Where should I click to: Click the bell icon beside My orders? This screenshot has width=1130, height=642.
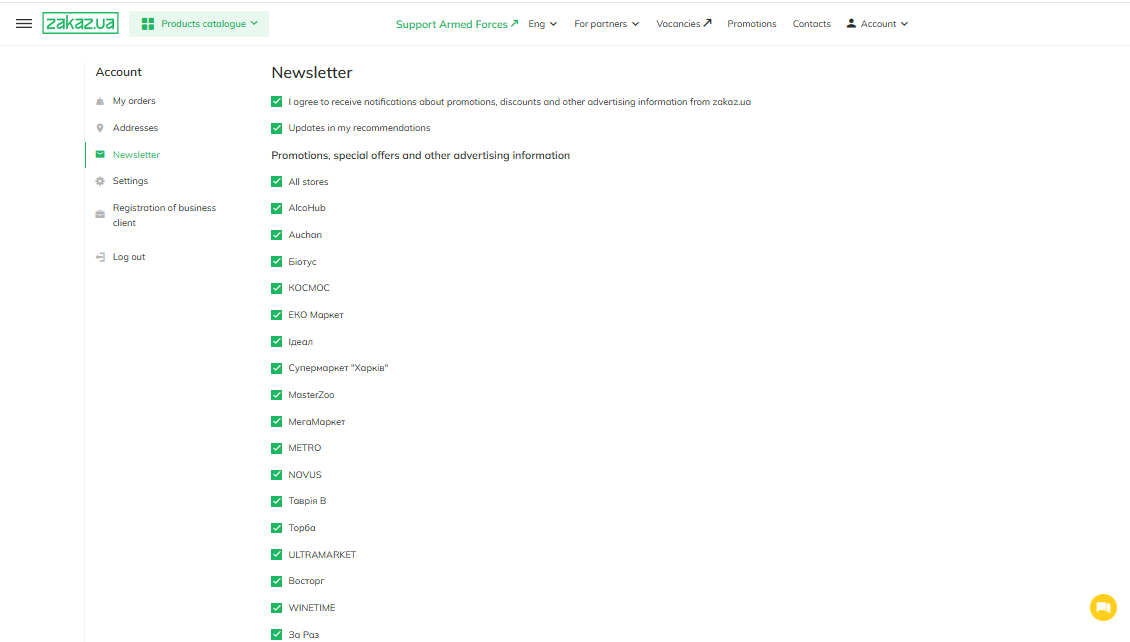[x=100, y=102]
